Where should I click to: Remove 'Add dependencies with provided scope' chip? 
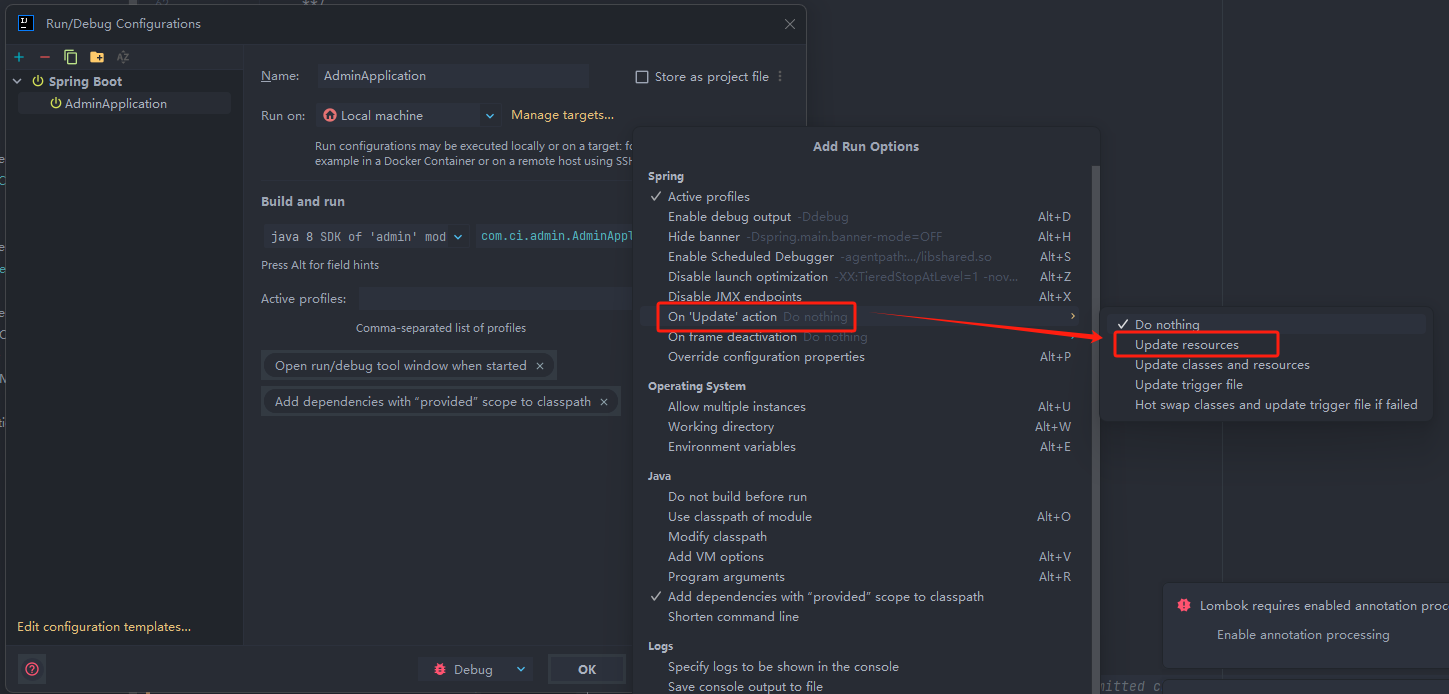(x=604, y=402)
